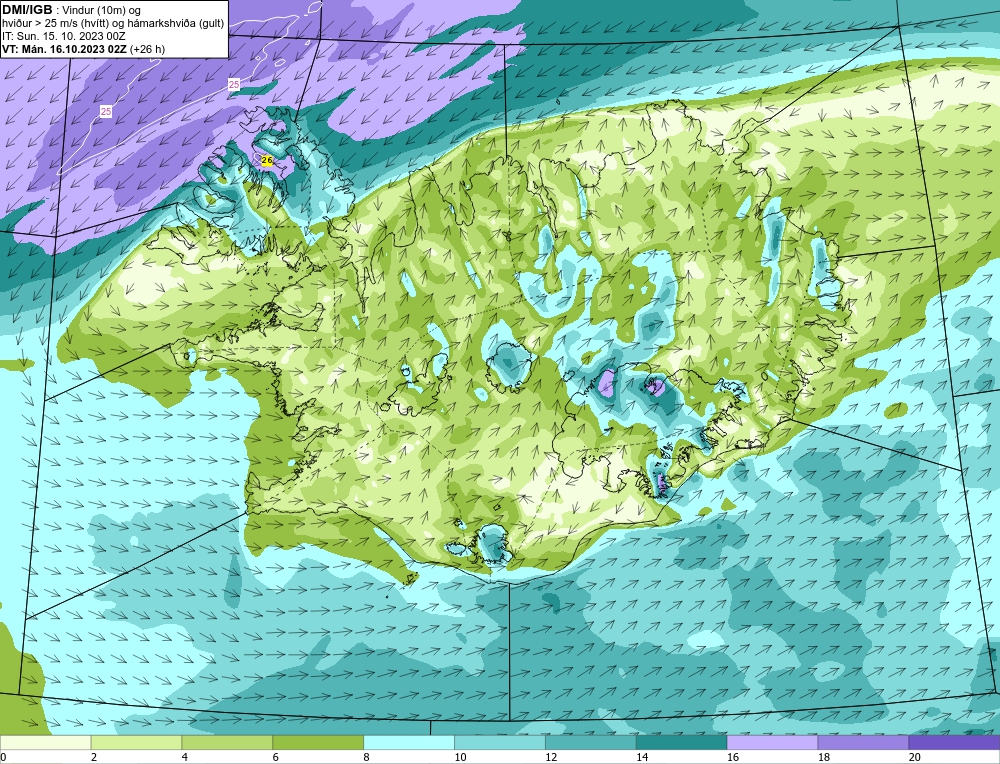Click the "DMI/IGB" title in the legend box
The height and width of the screenshot is (764, 1000).
click(27, 10)
